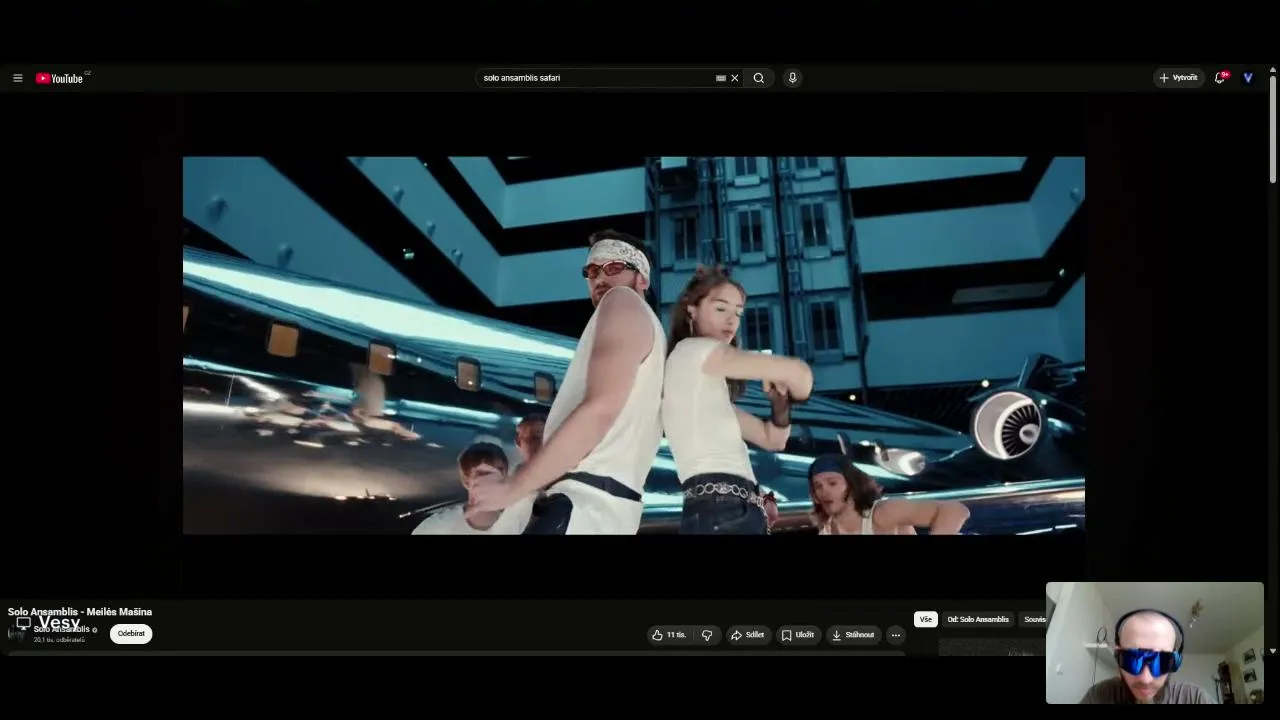Go to the YouTube home logo

[60, 78]
